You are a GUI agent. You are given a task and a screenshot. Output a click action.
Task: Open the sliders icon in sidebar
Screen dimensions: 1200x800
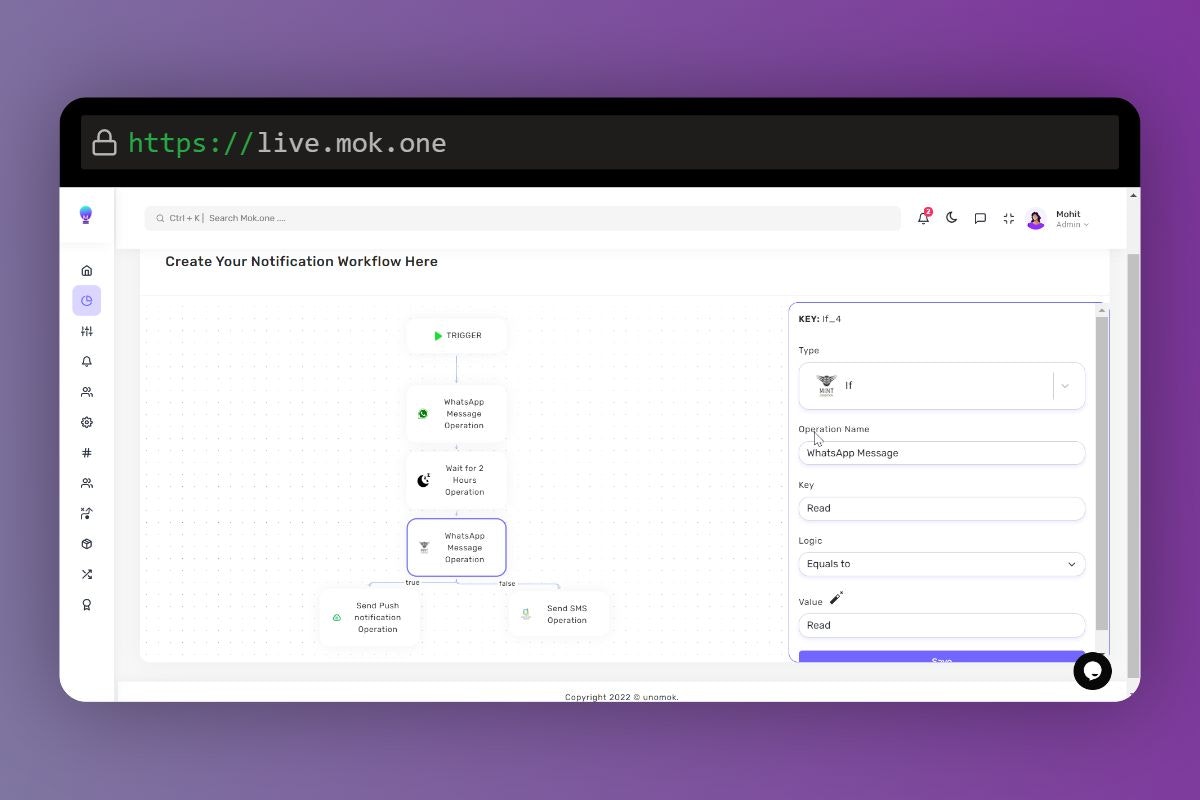tap(87, 331)
